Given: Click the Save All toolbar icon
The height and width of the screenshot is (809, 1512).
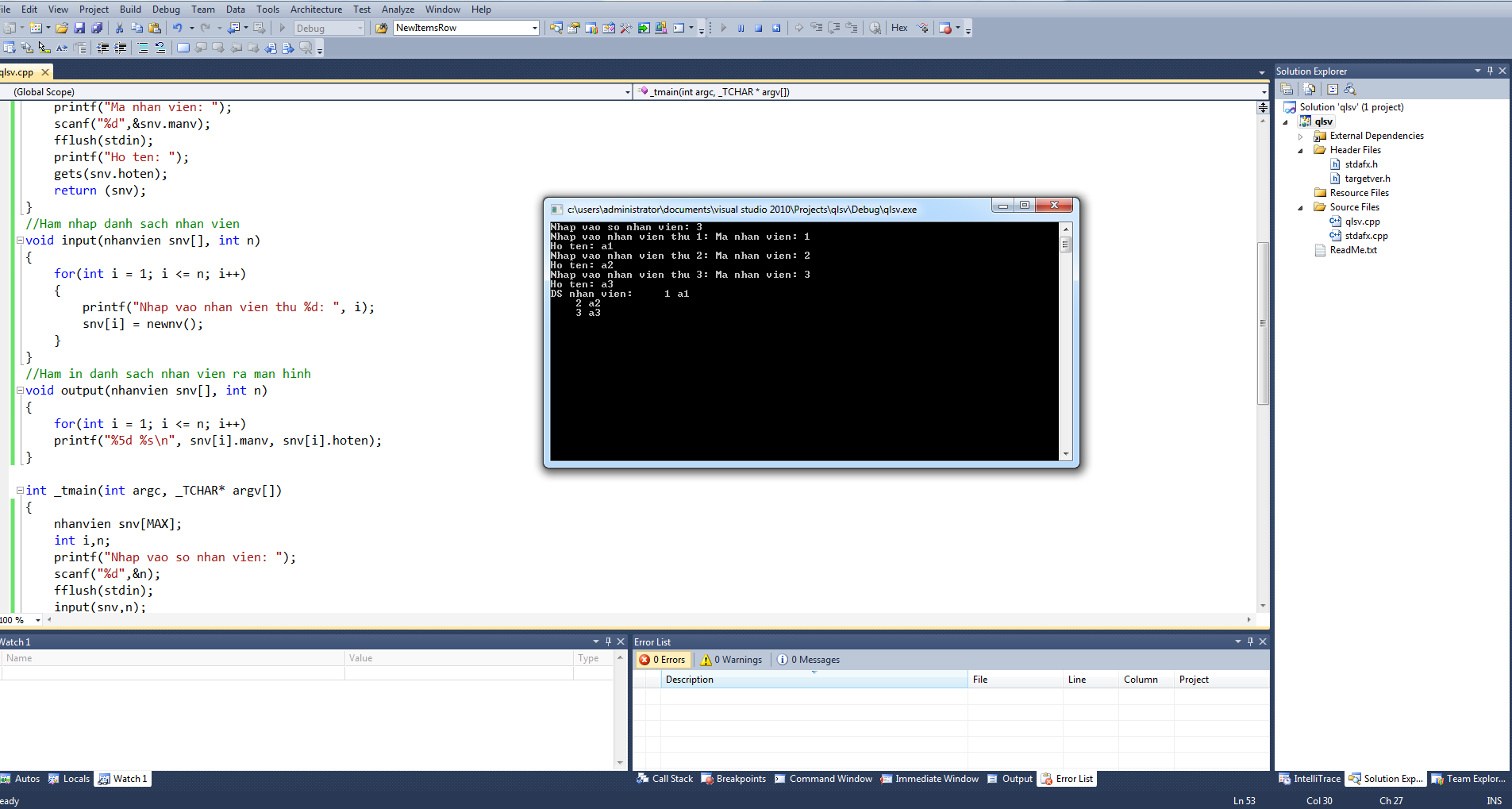Looking at the screenshot, I should [97, 28].
